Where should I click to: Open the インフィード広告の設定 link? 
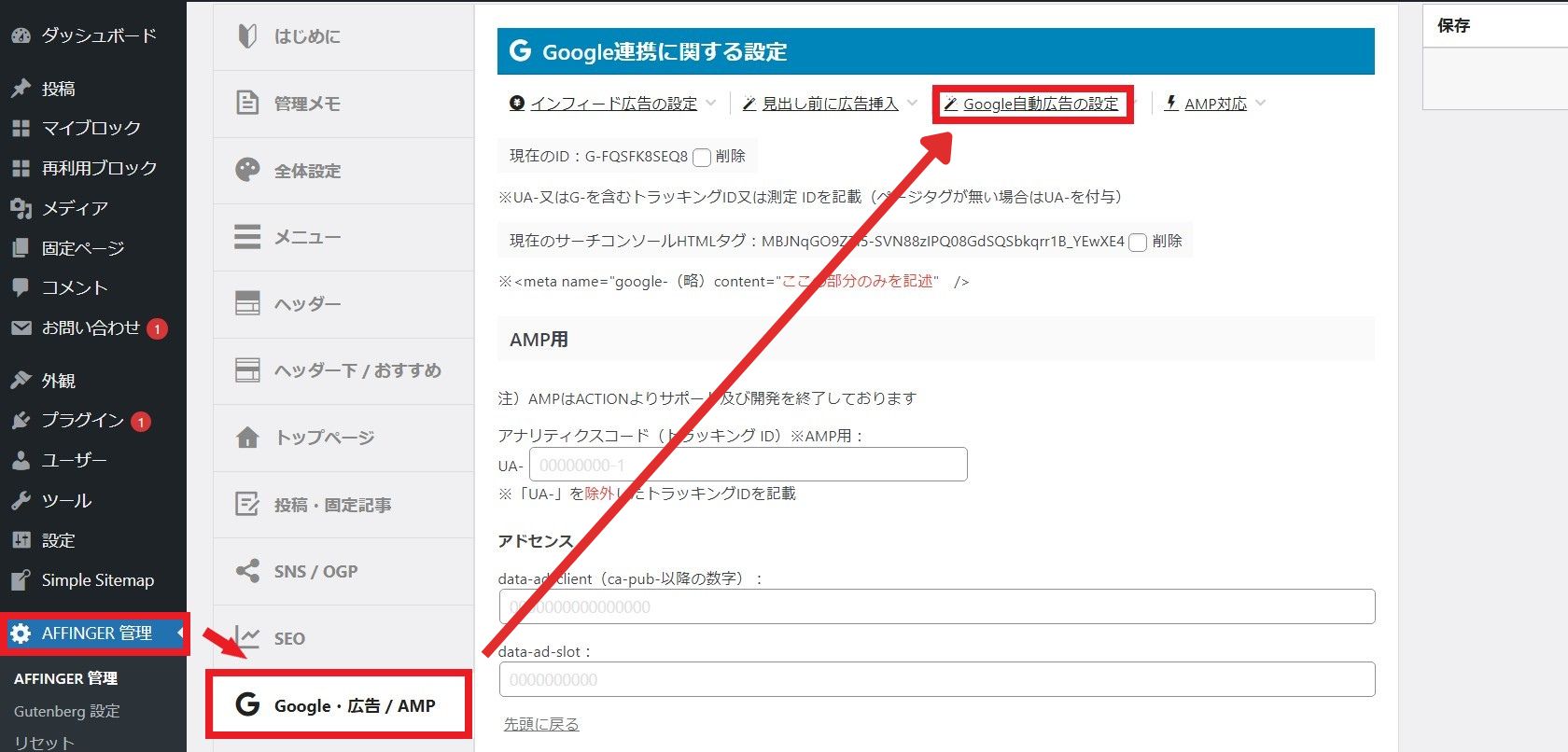pos(613,104)
